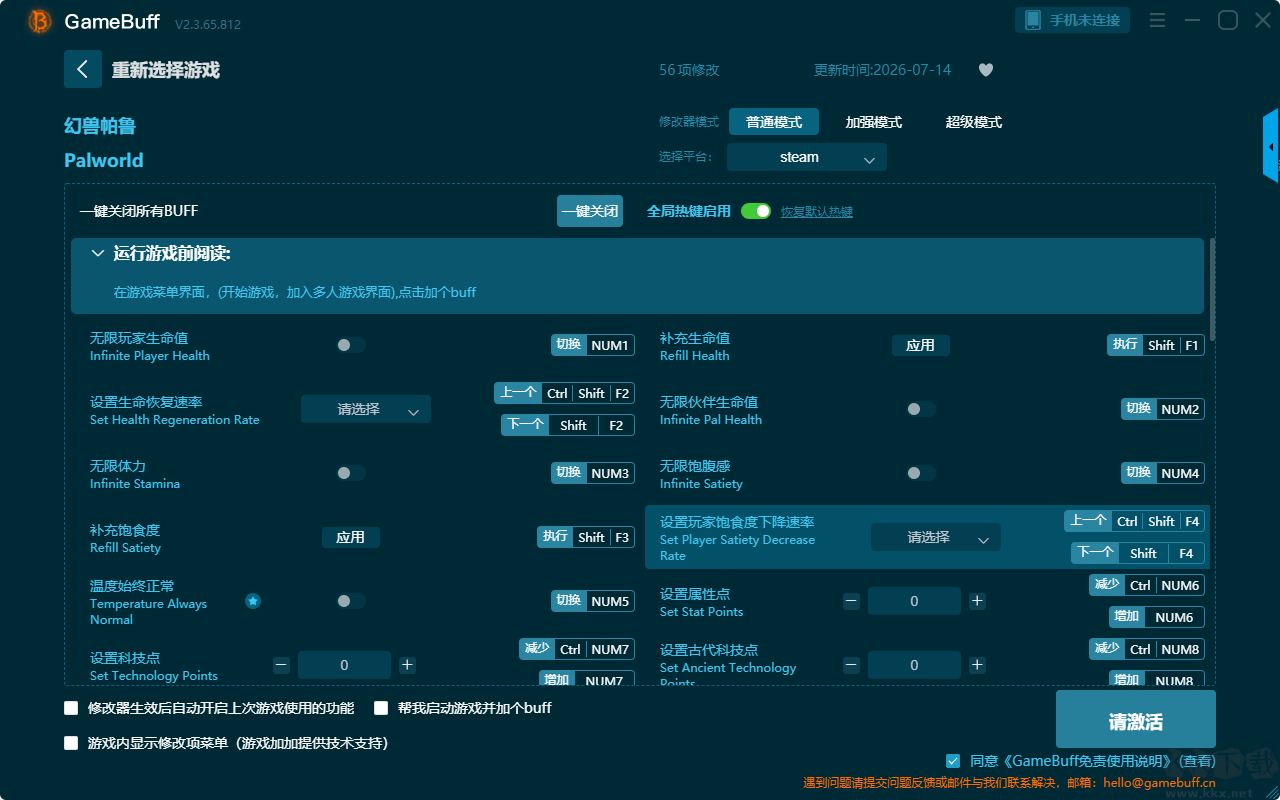The height and width of the screenshot is (800, 1280).
Task: Increase Set Technology Points with plus
Action: click(407, 665)
